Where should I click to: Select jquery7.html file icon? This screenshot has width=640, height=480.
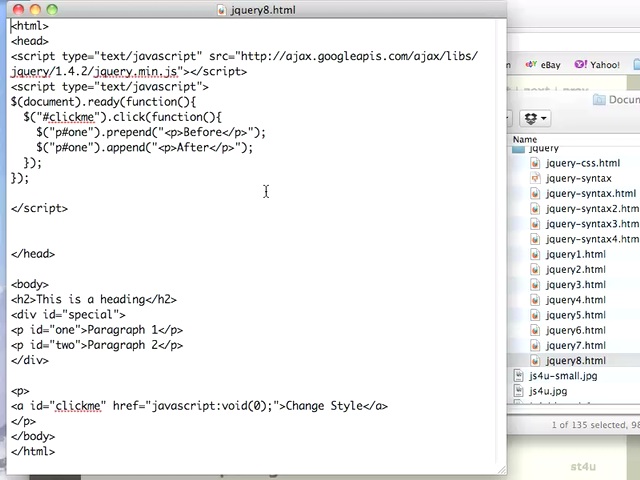tap(535, 346)
